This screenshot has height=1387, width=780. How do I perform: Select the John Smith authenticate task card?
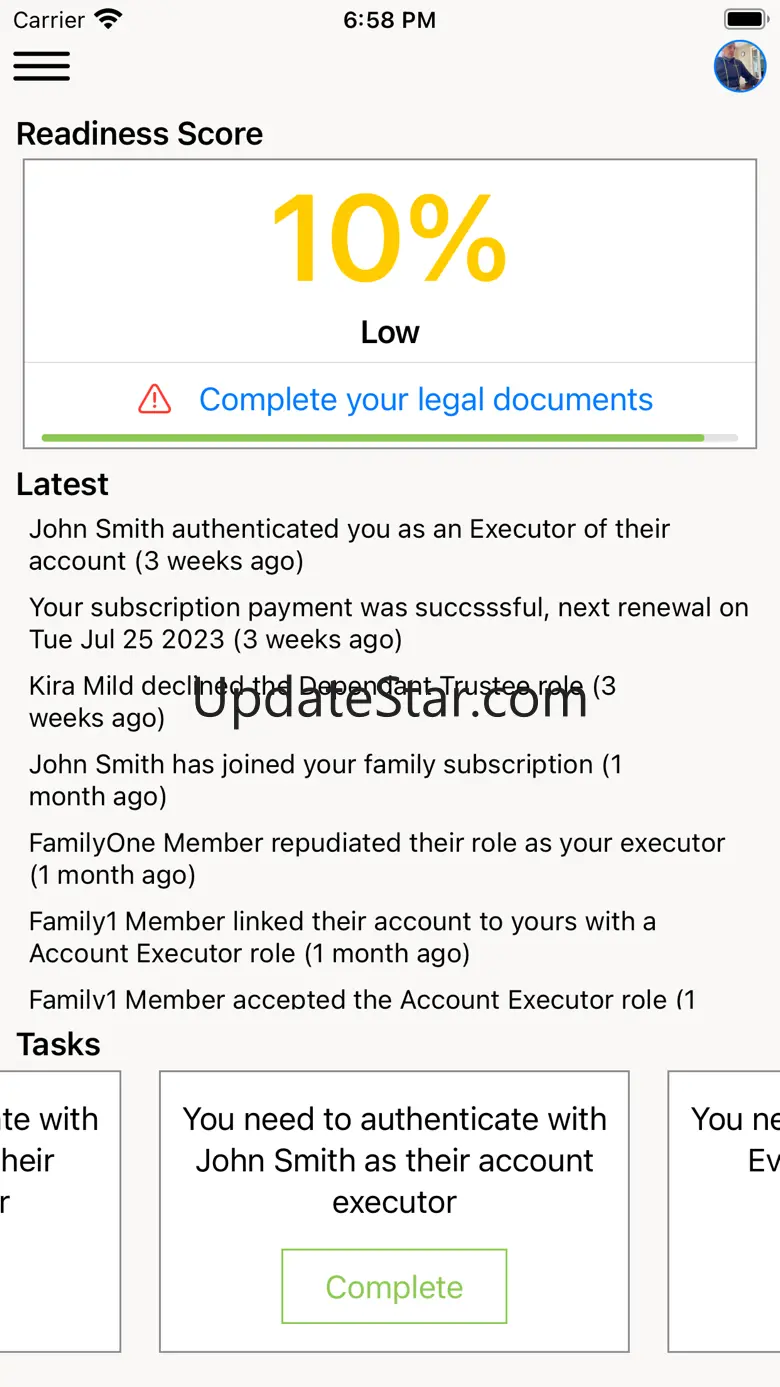(x=394, y=1211)
